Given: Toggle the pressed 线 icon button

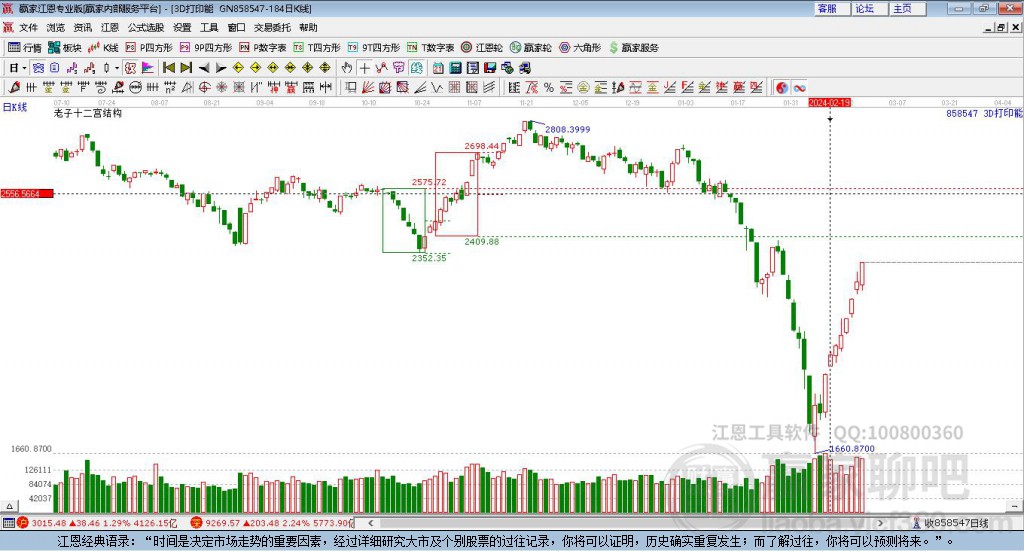Looking at the screenshot, I should pyautogui.click(x=417, y=68).
